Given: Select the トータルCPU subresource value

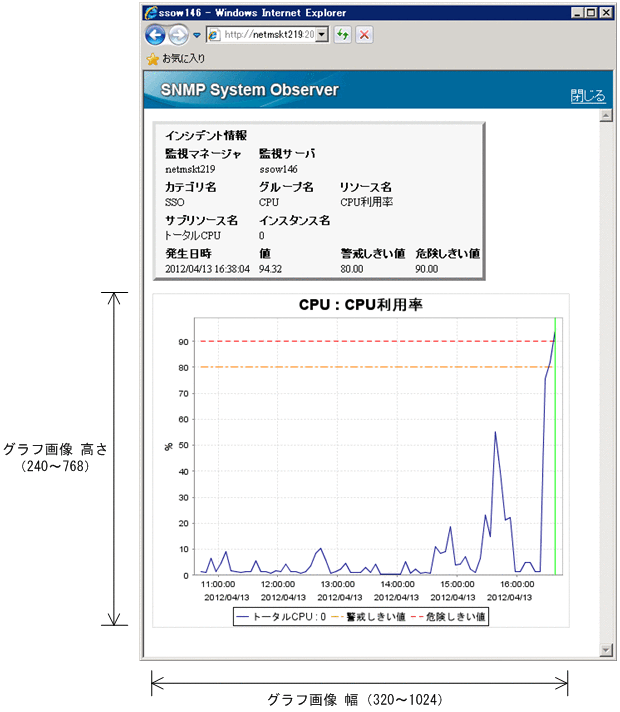Looking at the screenshot, I should (x=193, y=236).
